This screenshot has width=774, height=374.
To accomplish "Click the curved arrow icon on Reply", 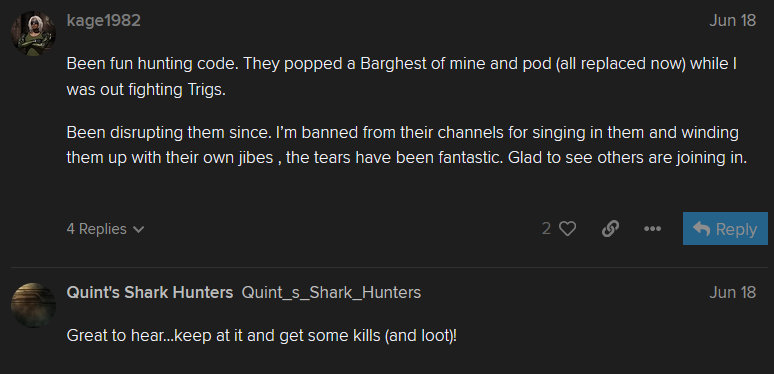I will [x=701, y=228].
